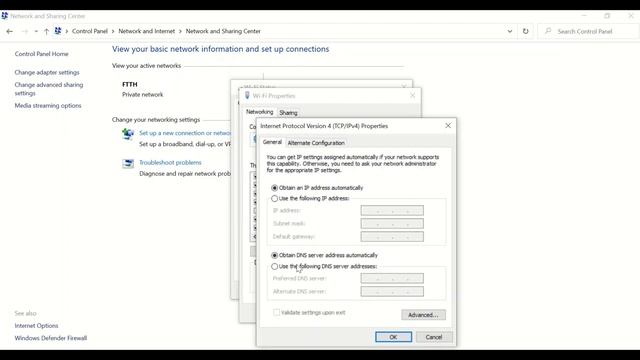Close the Wi-Fi Properties dialog
This screenshot has width=640, height=360.
(x=412, y=96)
